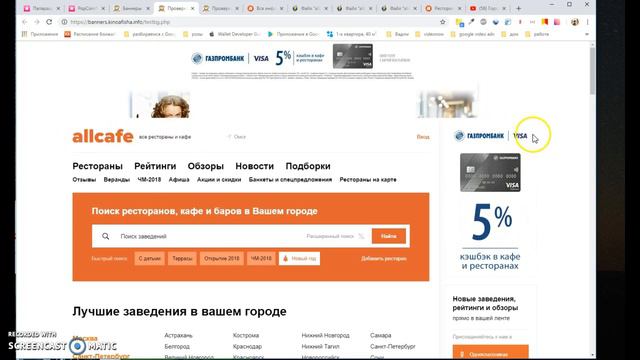The image size is (640, 360).
Task: Open the Краснодар city link
Action: (247, 346)
